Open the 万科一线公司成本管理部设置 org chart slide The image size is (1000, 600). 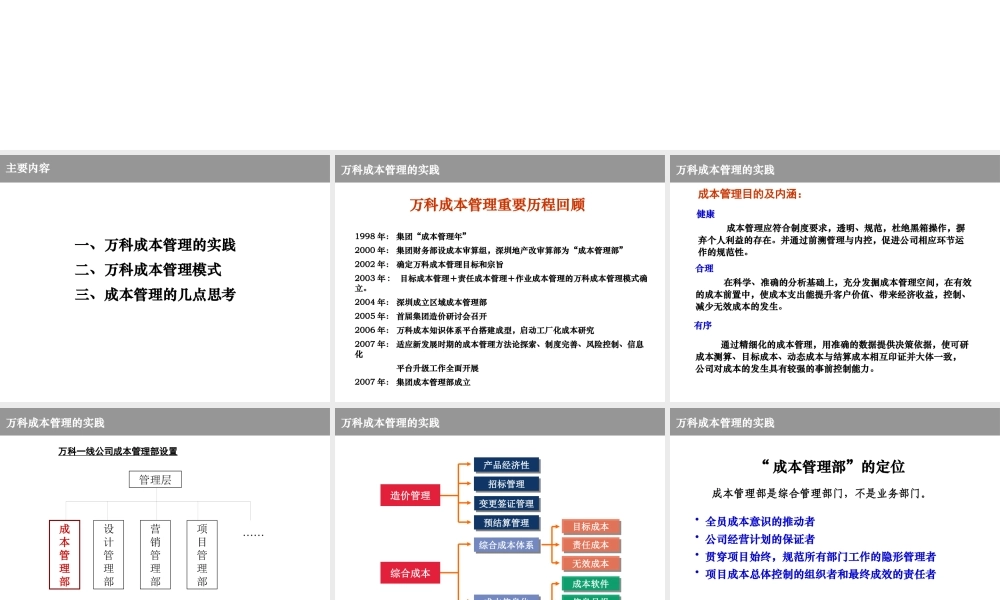(165, 504)
